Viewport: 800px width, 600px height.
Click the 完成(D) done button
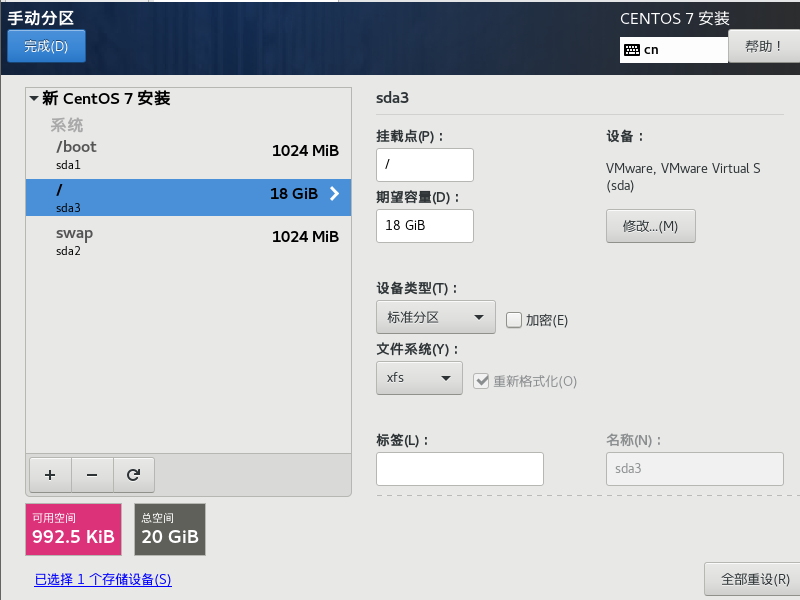point(46,45)
